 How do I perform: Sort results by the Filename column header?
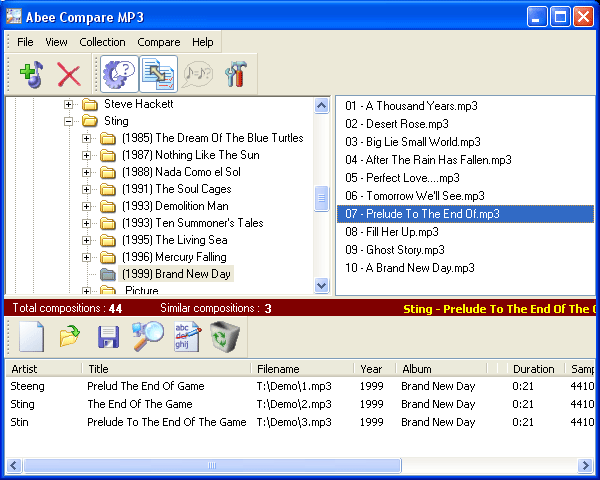(302, 369)
